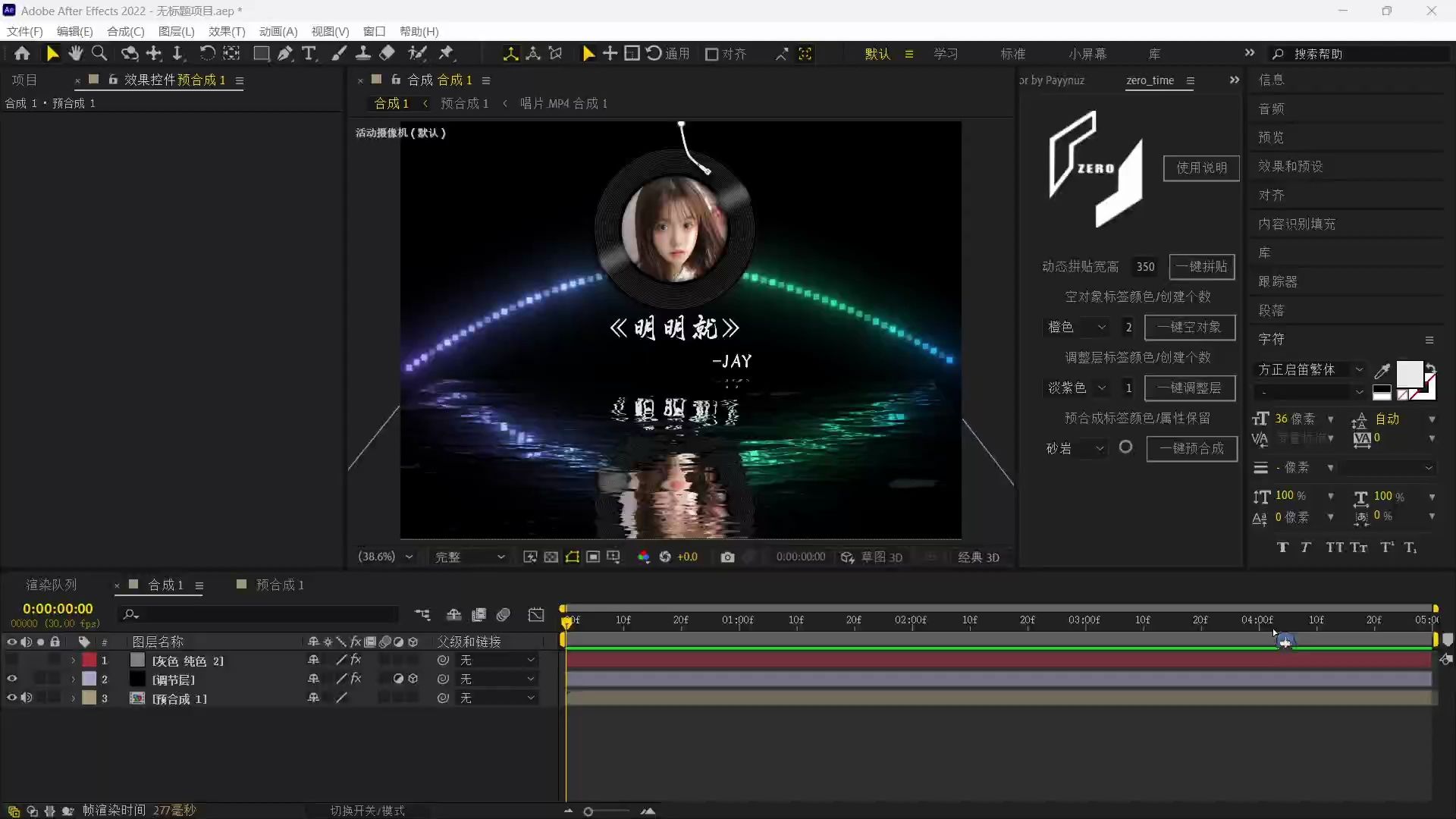Viewport: 1456px width, 819px height.
Task: Open the 效果(T) menu
Action: coord(227,31)
